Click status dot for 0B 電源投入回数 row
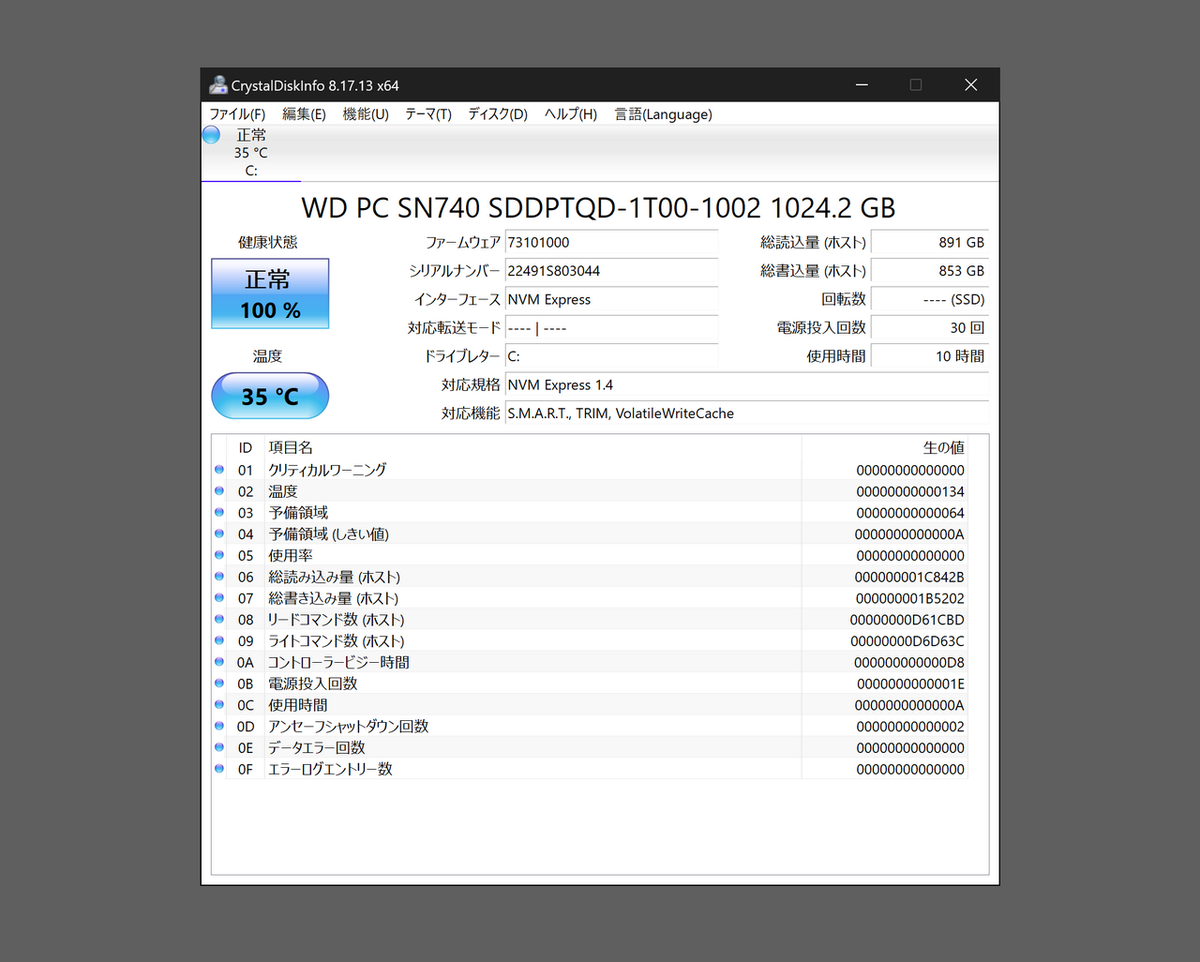Viewport: 1200px width, 962px height. (219, 683)
